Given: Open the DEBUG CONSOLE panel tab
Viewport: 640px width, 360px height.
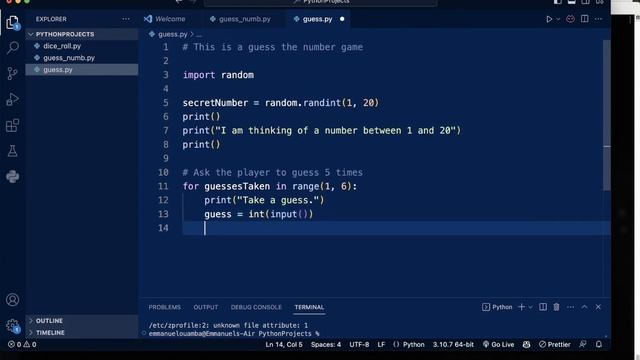Looking at the screenshot, I should 256,307.
